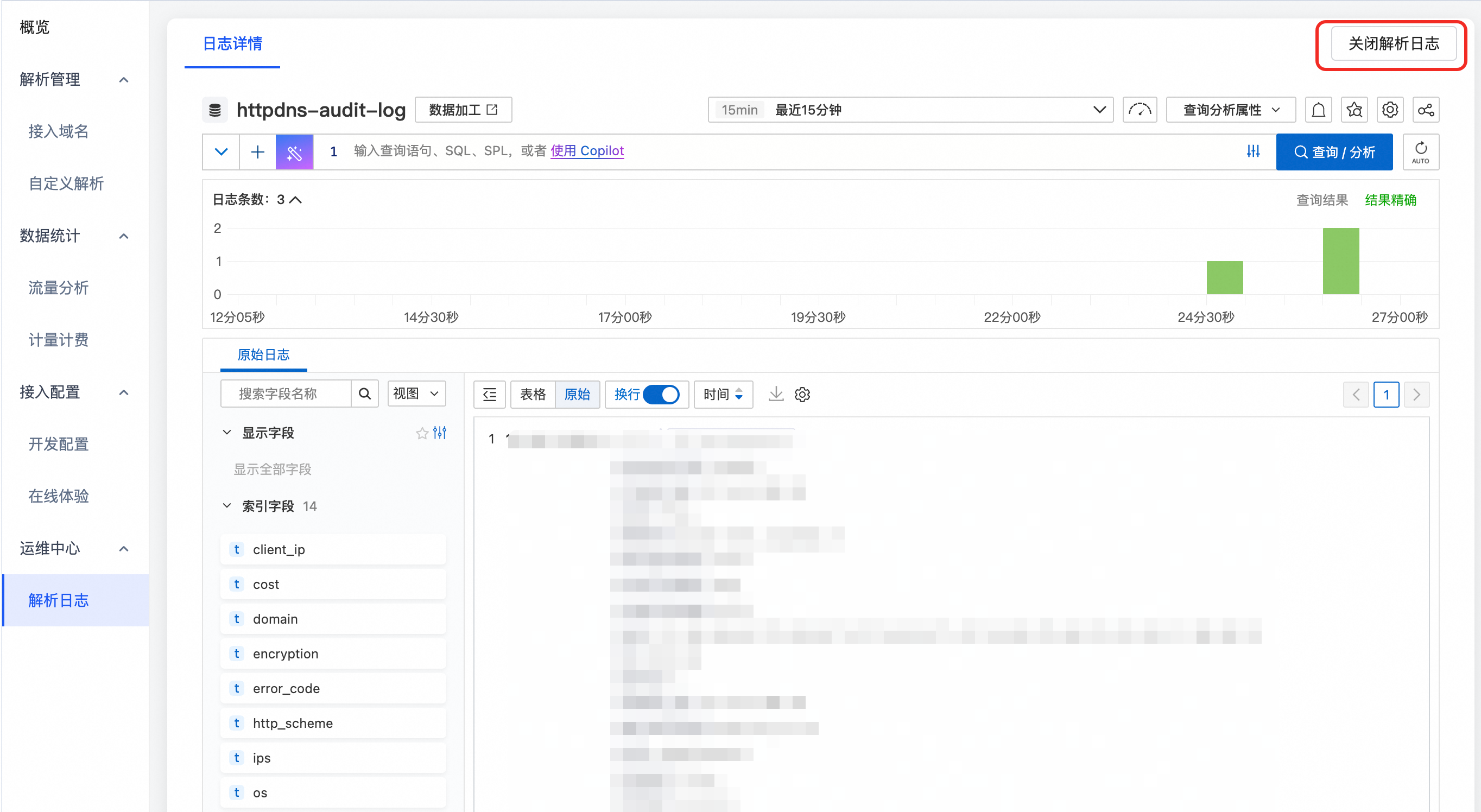Image resolution: width=1481 pixels, height=812 pixels.
Task: Click the download logs icon
Action: point(776,394)
